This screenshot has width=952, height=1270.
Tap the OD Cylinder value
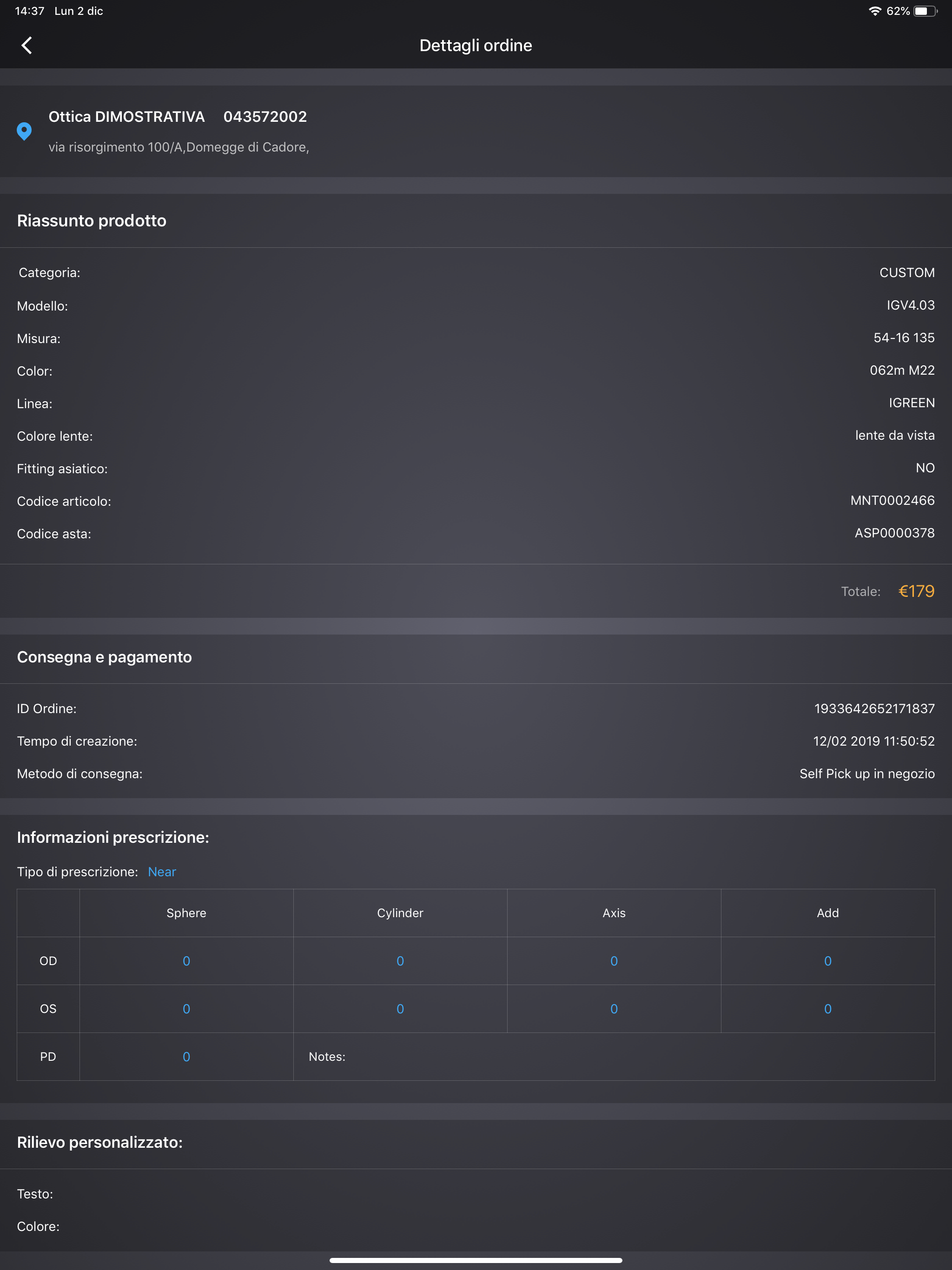[400, 961]
